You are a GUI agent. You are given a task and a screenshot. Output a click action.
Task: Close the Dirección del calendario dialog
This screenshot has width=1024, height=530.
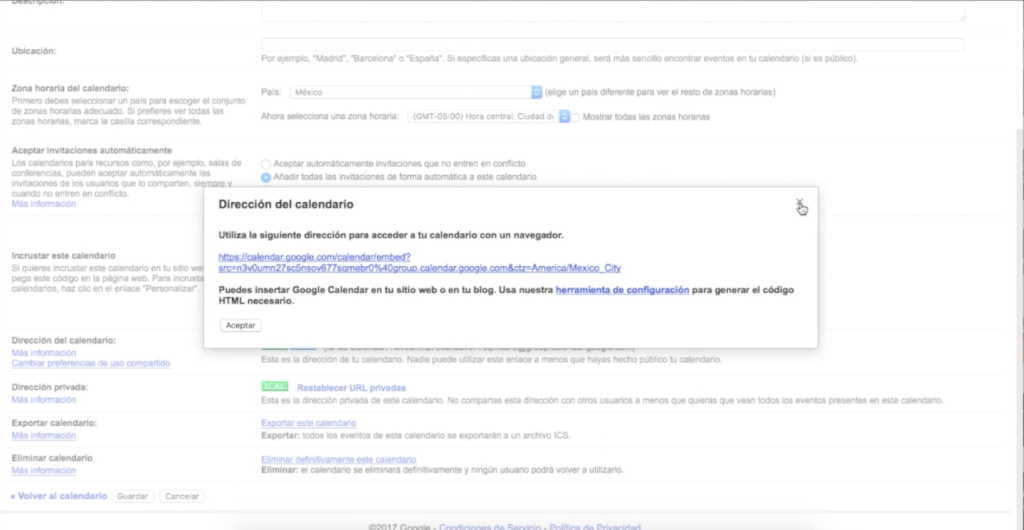(798, 203)
